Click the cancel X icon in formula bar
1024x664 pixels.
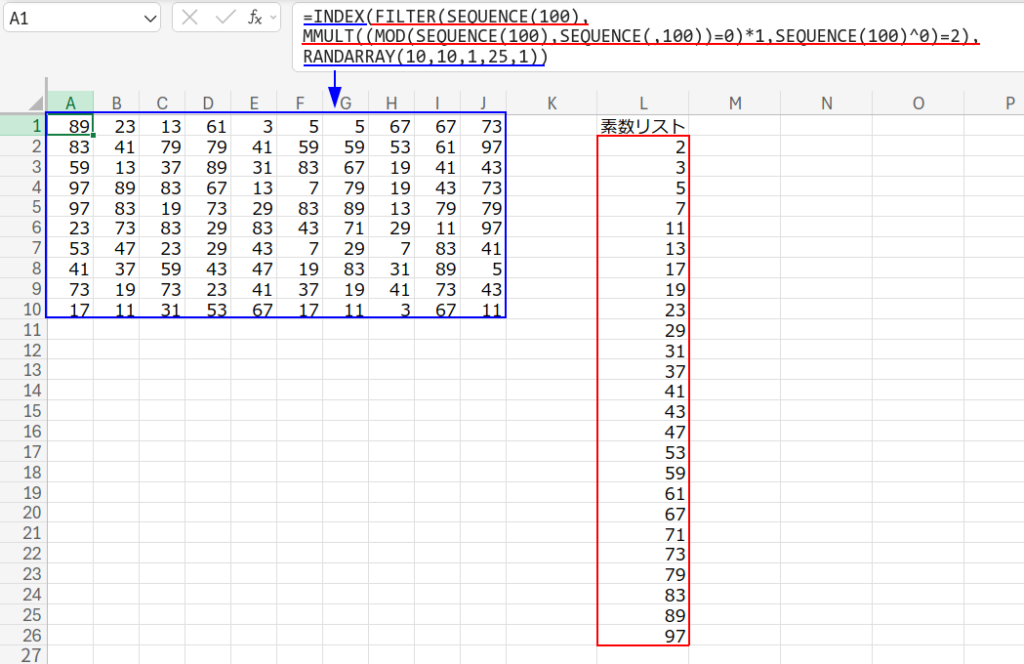[x=191, y=17]
